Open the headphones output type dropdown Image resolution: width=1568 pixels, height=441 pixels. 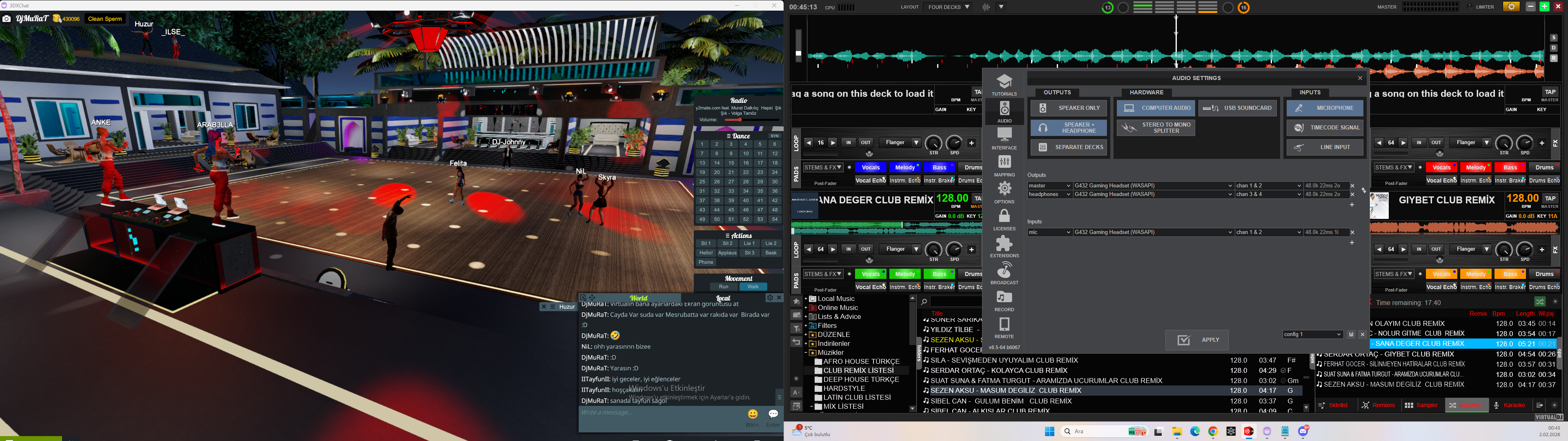pyautogui.click(x=1049, y=194)
